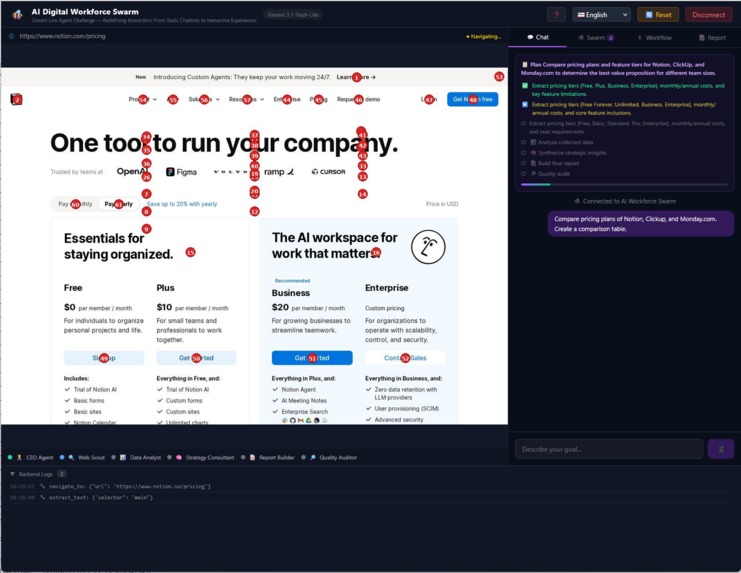Screen dimensions: 741x573
Task: Click the Figma logo under Trusted by teams
Action: coord(181,172)
